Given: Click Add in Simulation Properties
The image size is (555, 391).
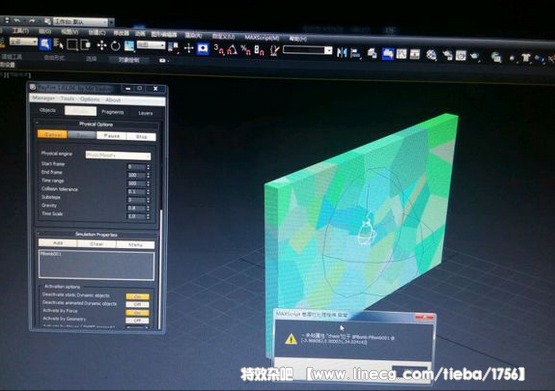Looking at the screenshot, I should coord(58,243).
